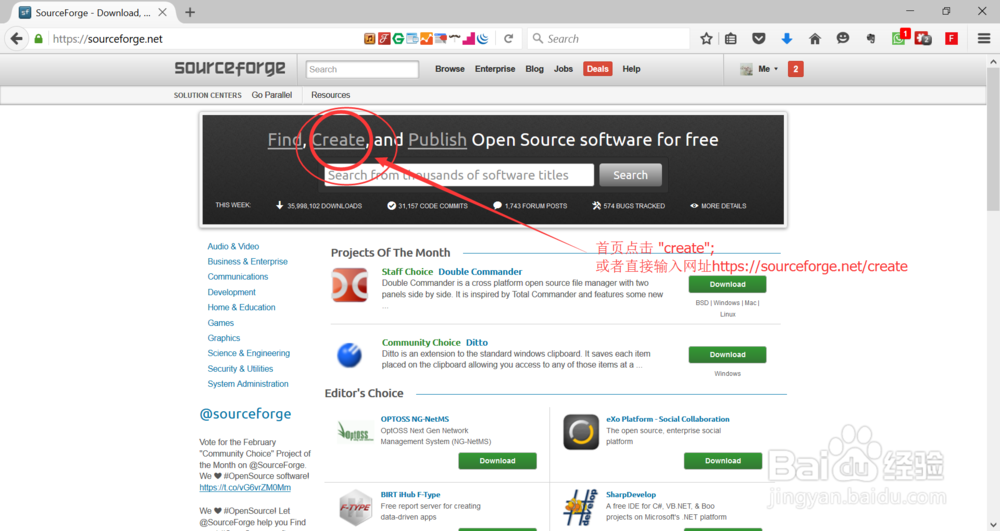Image resolution: width=1000 pixels, height=531 pixels.
Task: Reload the page with the refresh icon
Action: click(x=508, y=39)
